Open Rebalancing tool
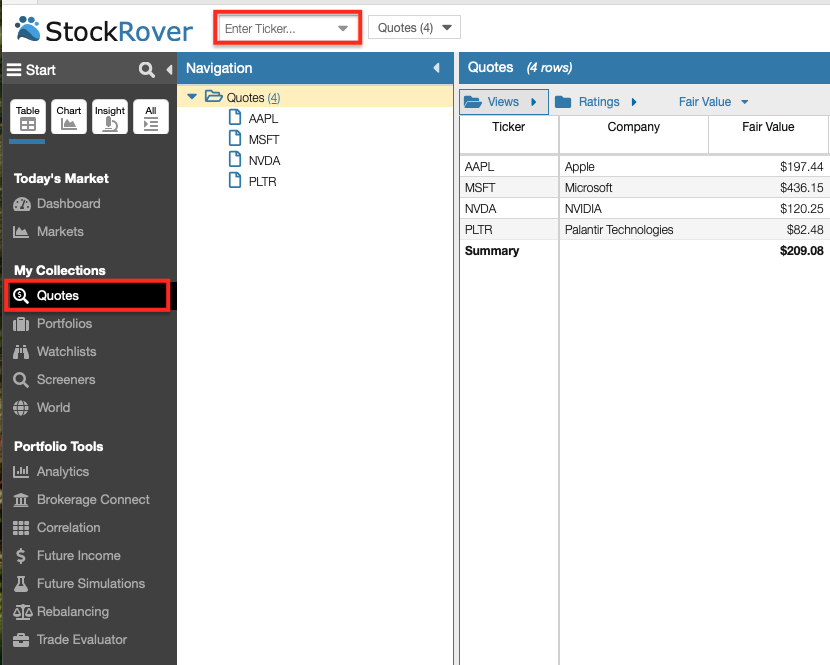The image size is (830, 665). point(73,612)
